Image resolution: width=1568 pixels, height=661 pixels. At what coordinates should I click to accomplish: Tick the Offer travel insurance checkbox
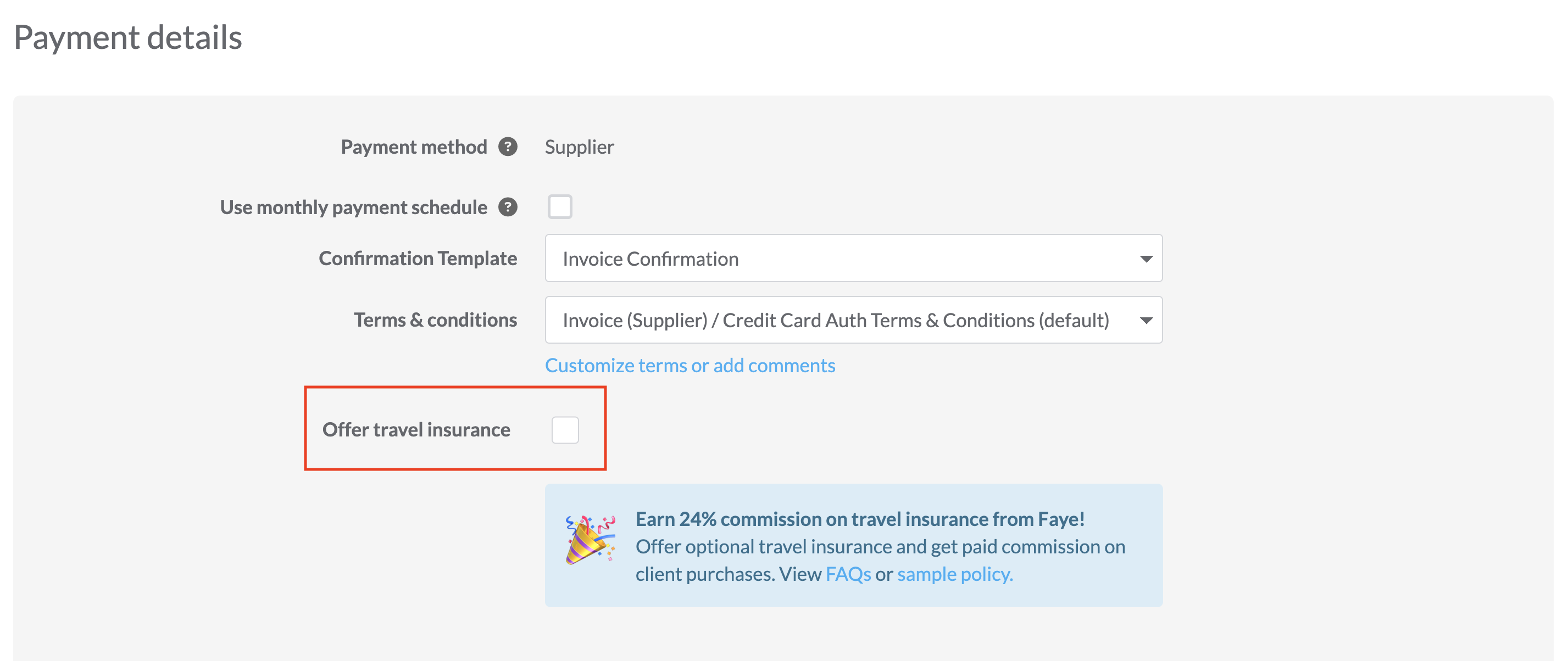pyautogui.click(x=565, y=430)
